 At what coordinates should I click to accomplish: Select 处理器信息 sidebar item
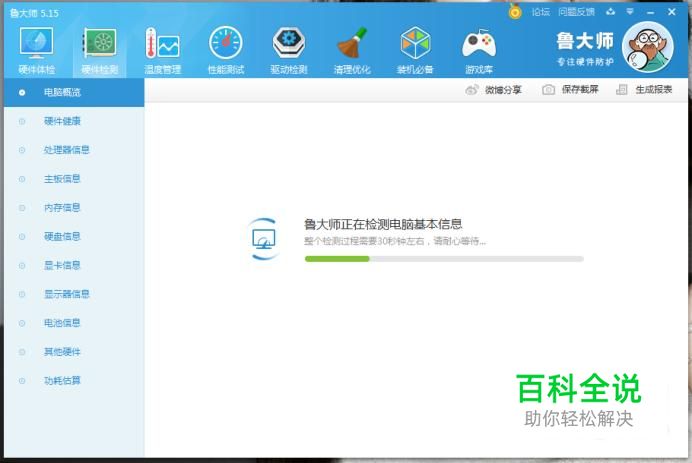(74, 150)
